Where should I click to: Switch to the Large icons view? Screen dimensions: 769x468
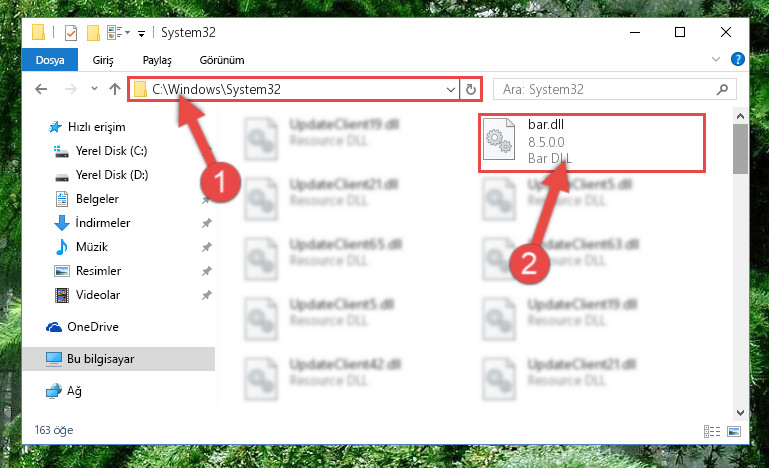click(734, 431)
